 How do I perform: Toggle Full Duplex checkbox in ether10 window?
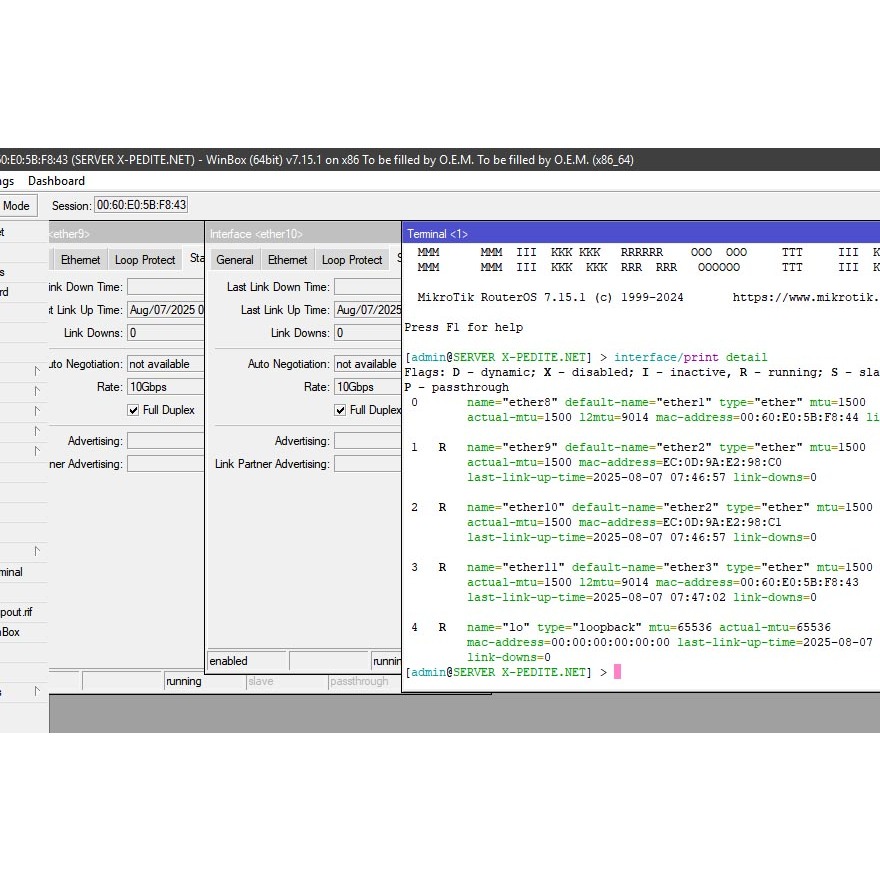pos(341,410)
